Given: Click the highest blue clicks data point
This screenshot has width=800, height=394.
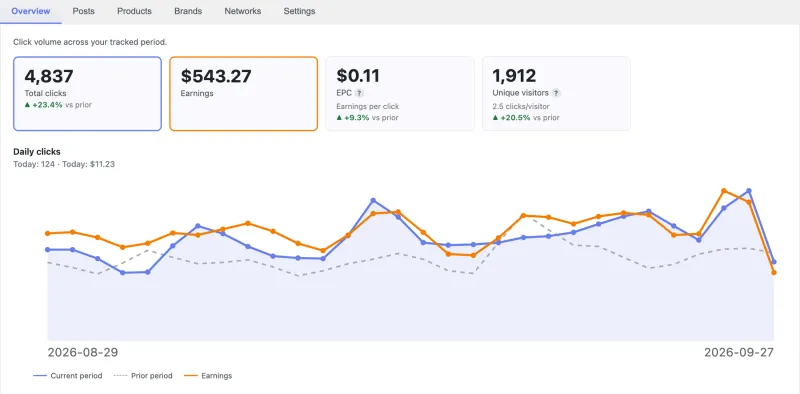Looking at the screenshot, I should point(749,190).
